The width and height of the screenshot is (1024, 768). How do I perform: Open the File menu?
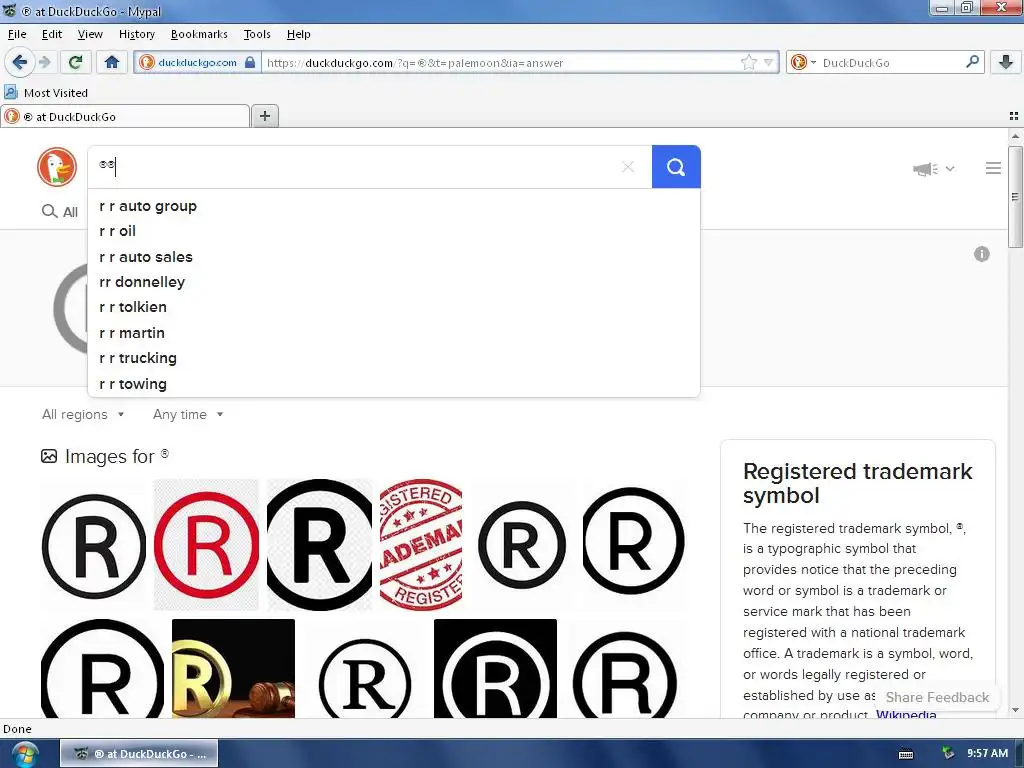click(x=17, y=34)
